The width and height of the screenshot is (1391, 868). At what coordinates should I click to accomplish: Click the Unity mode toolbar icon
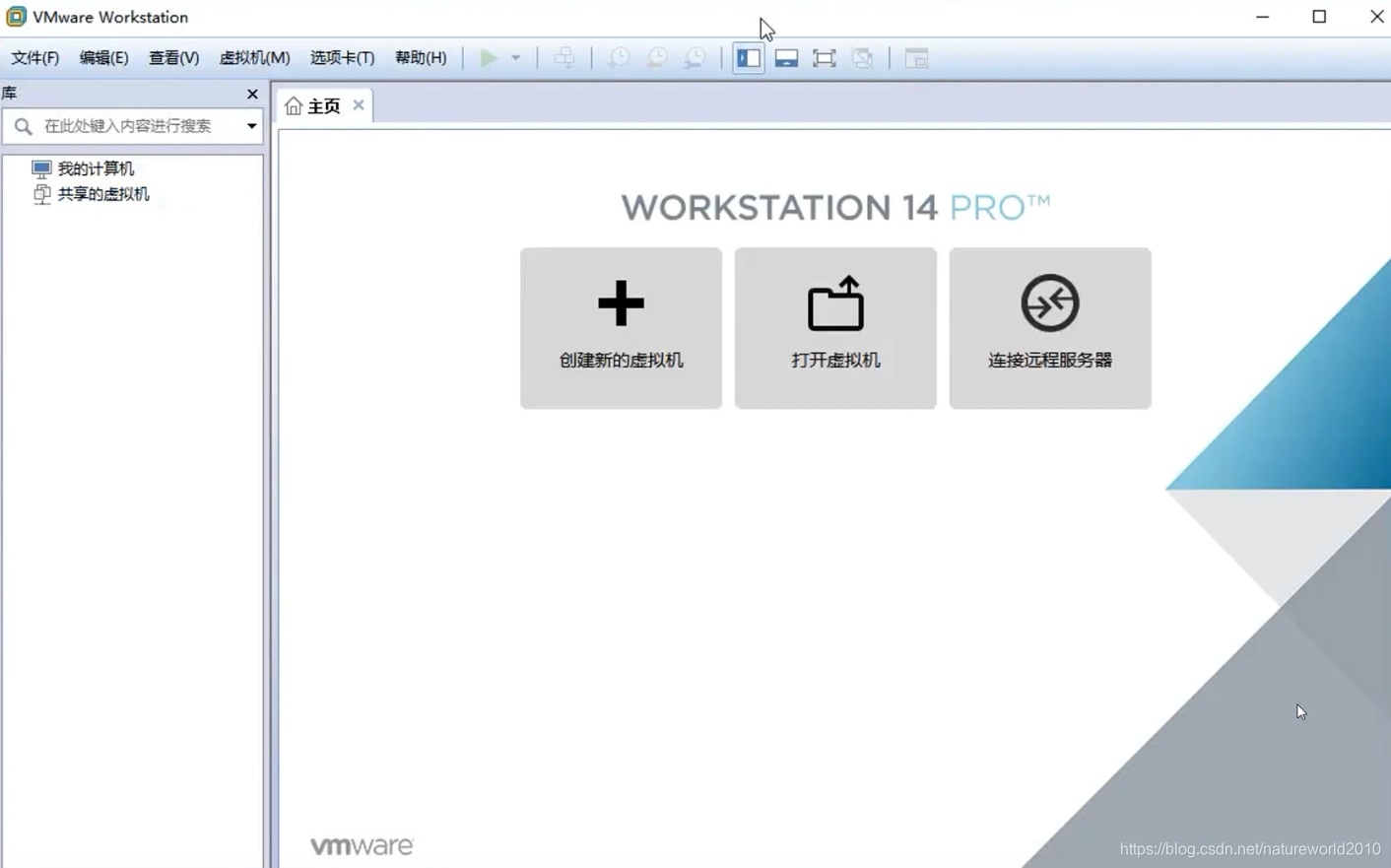click(x=863, y=58)
